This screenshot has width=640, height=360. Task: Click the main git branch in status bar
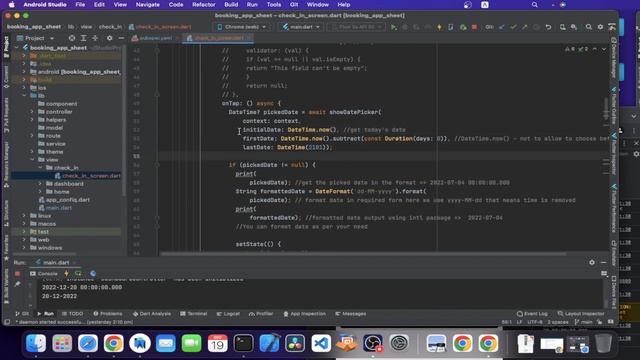[x=584, y=322]
